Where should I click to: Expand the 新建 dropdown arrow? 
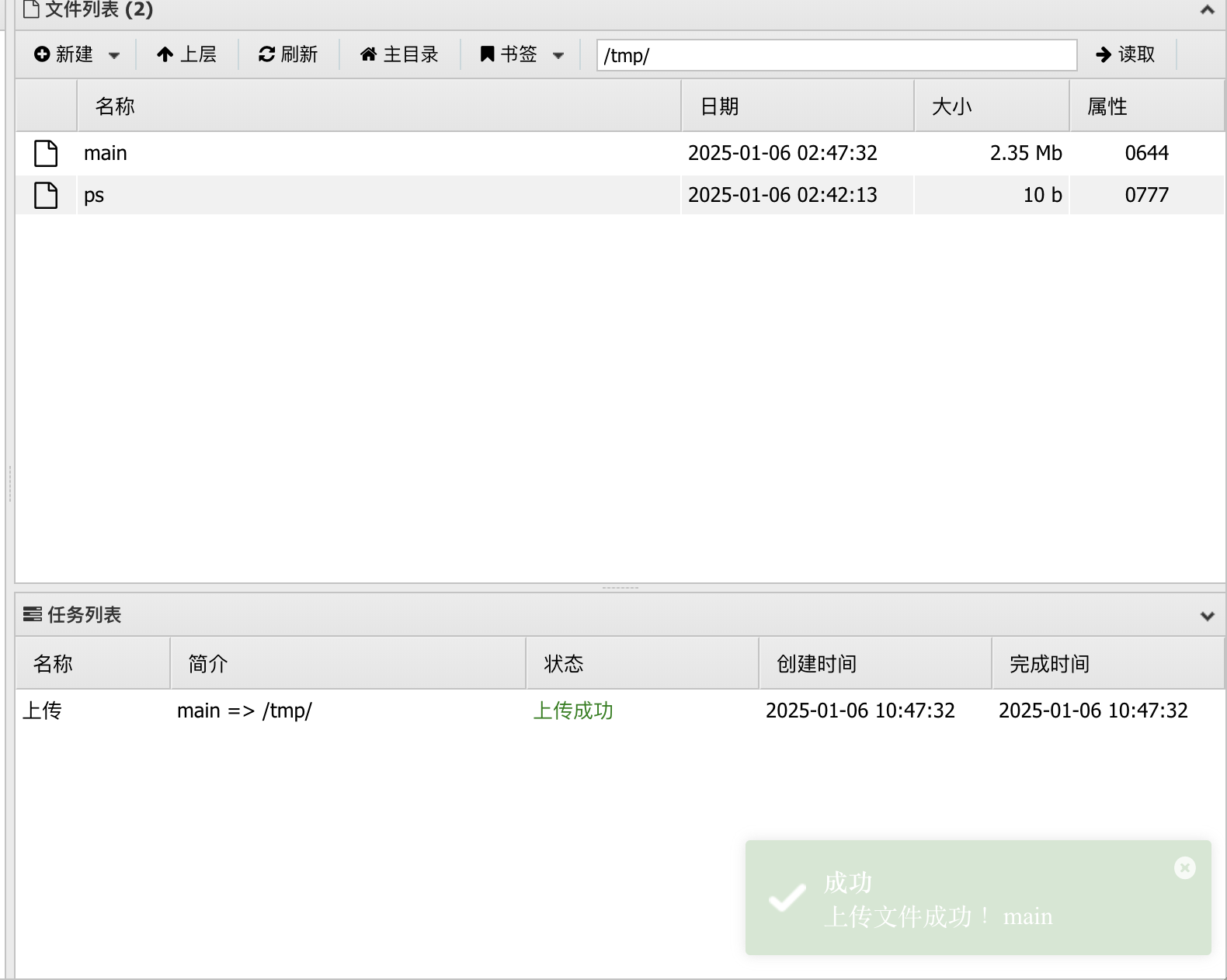[x=114, y=55]
